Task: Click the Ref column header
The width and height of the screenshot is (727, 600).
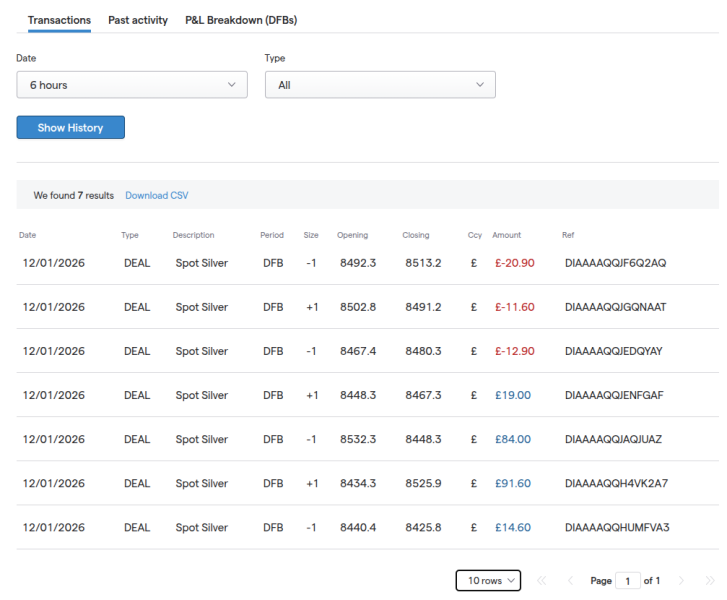Action: point(568,236)
